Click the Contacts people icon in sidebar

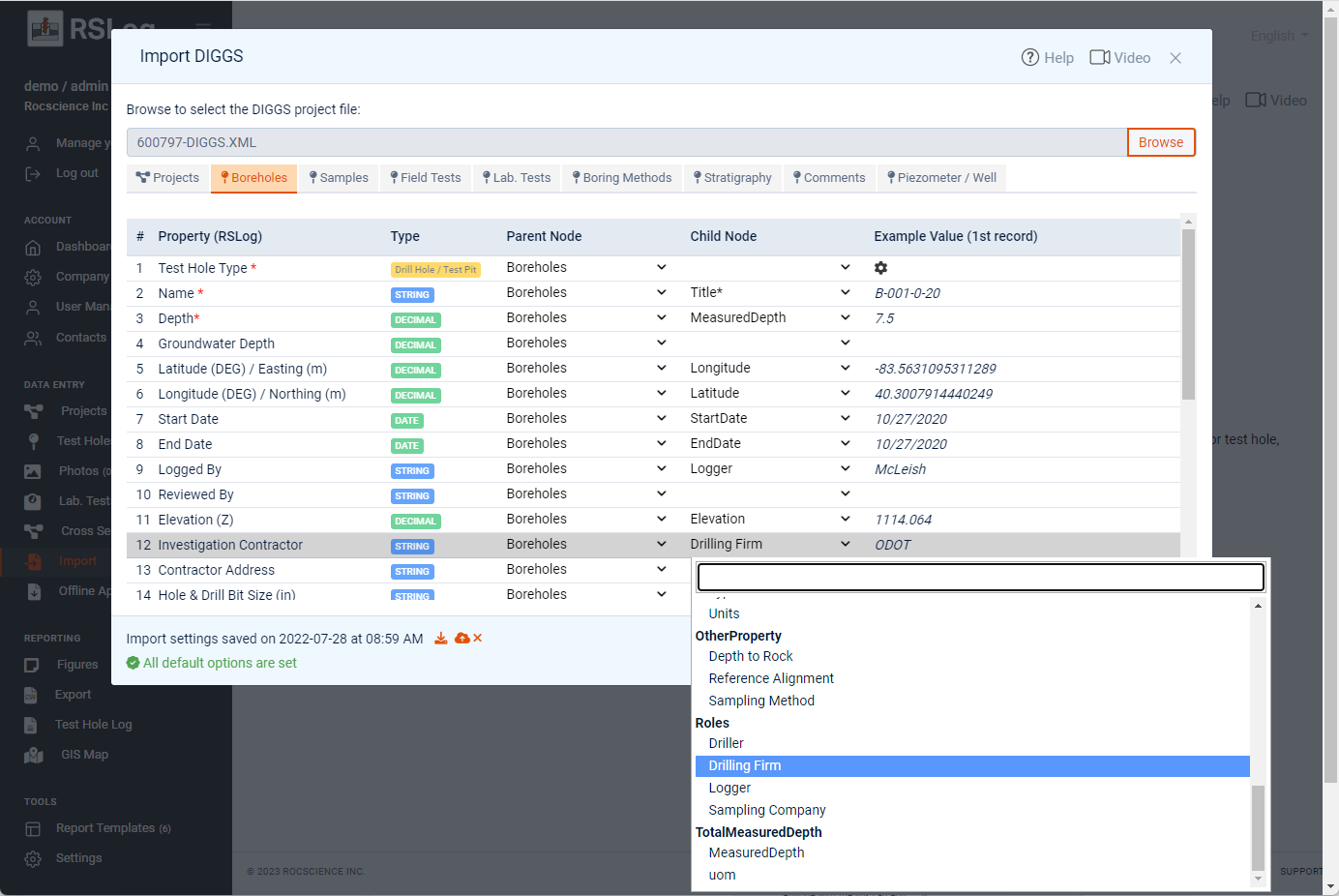pos(33,339)
